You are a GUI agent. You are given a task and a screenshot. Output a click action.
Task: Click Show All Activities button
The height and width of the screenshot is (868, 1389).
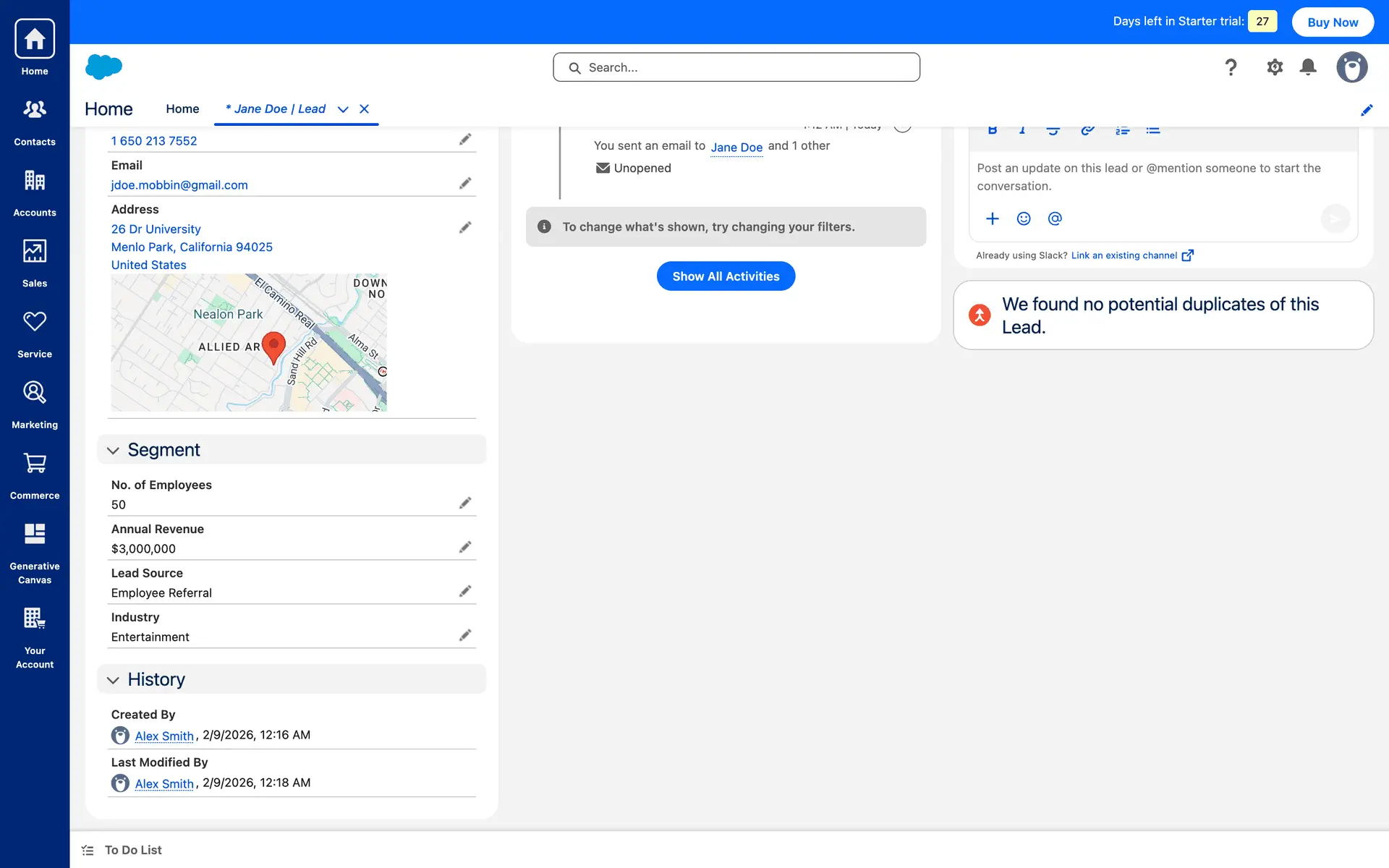click(726, 276)
